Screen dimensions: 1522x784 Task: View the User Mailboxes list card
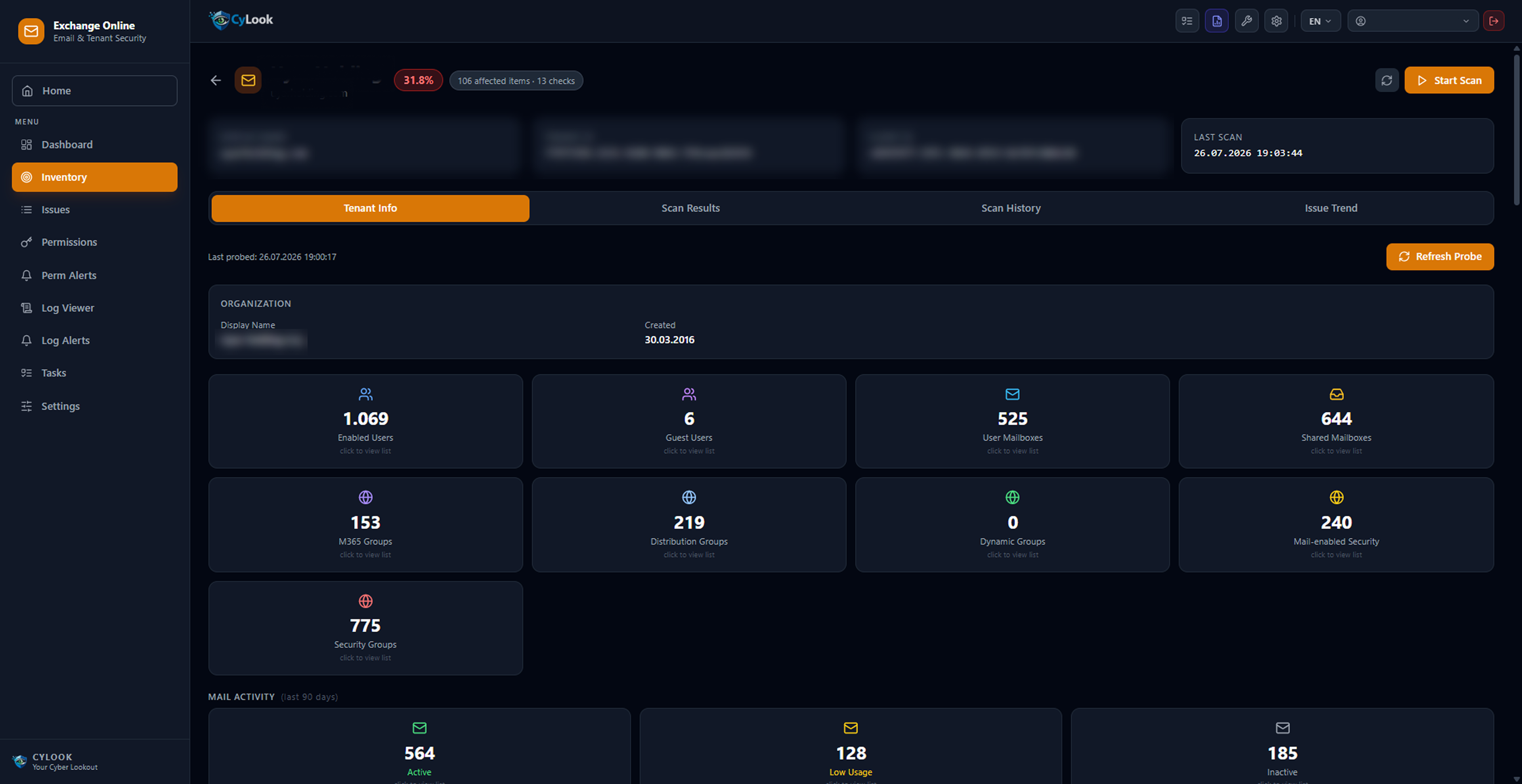pos(1013,421)
